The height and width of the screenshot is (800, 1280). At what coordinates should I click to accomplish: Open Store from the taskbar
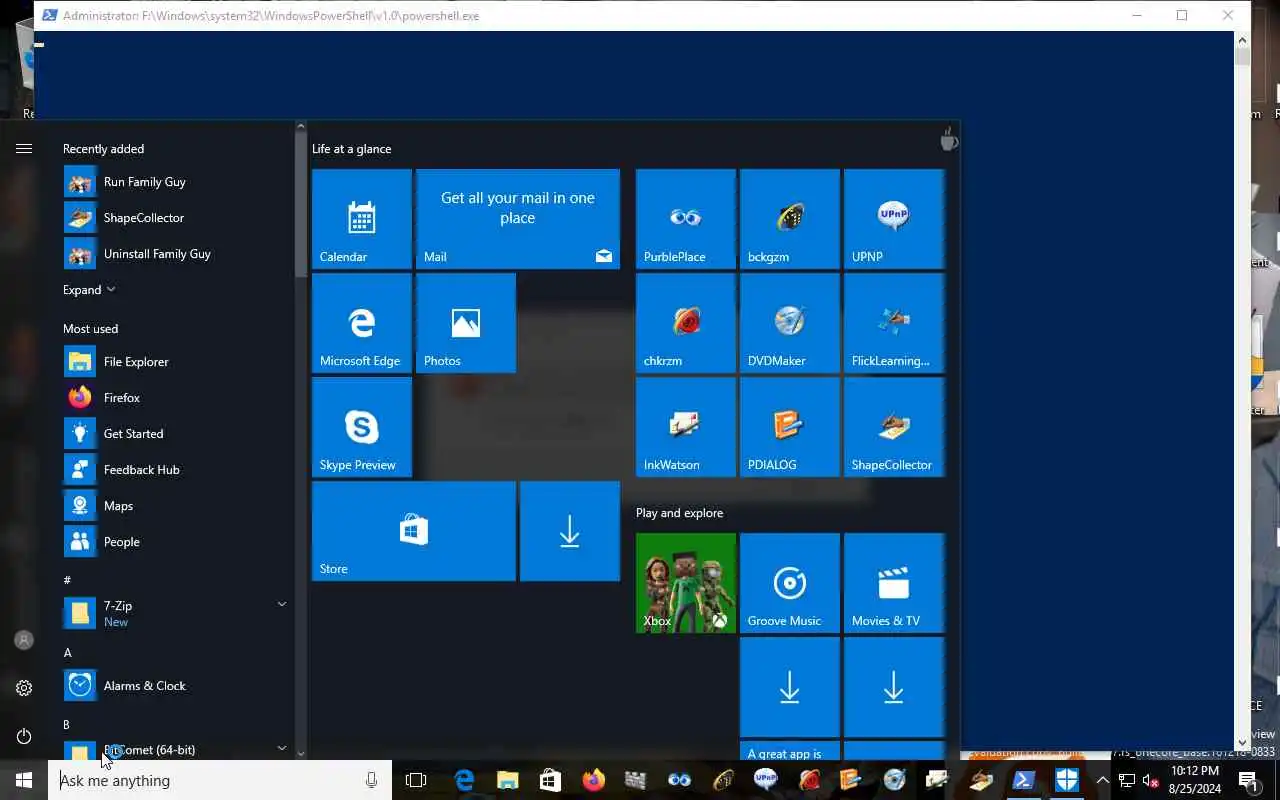tap(550, 780)
